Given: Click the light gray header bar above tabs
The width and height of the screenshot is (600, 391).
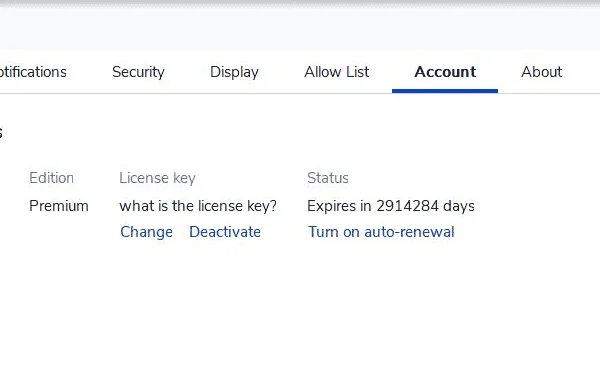Looking at the screenshot, I should (x=300, y=28).
